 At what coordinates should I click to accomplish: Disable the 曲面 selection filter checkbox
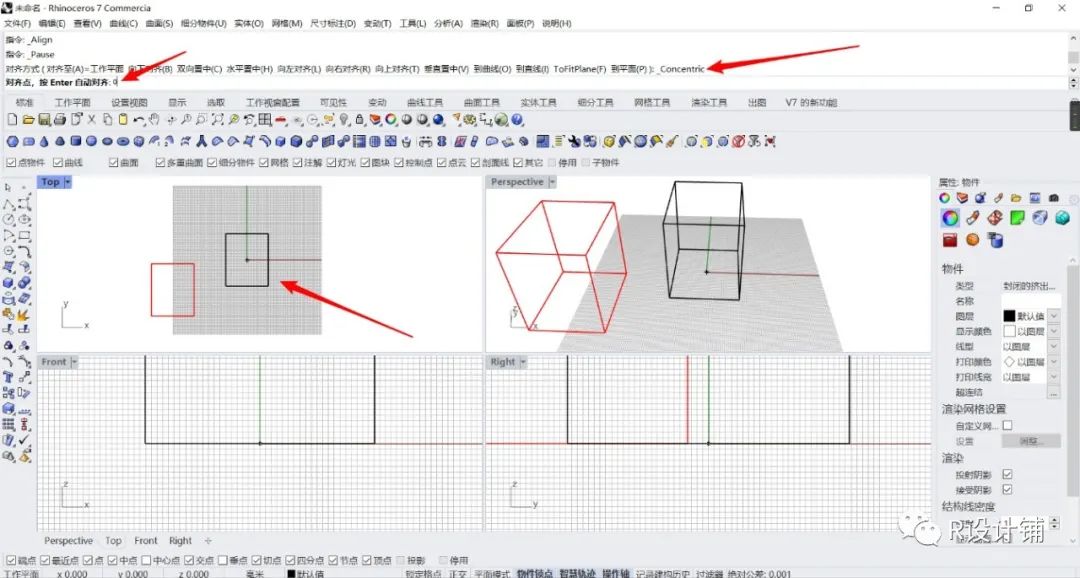click(x=113, y=161)
